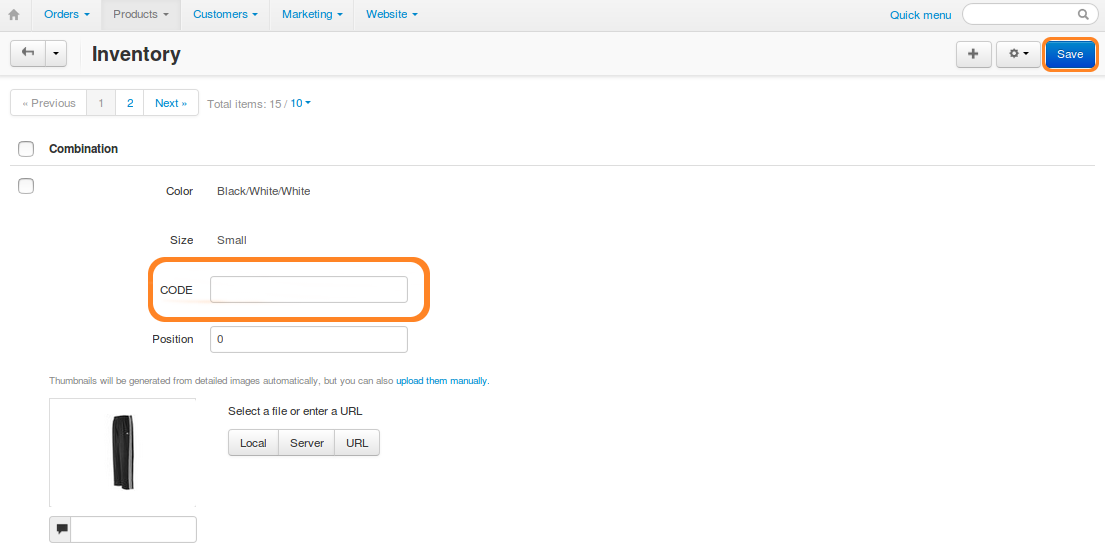The height and width of the screenshot is (550, 1105).
Task: Open the Orders menu
Action: pyautogui.click(x=67, y=14)
